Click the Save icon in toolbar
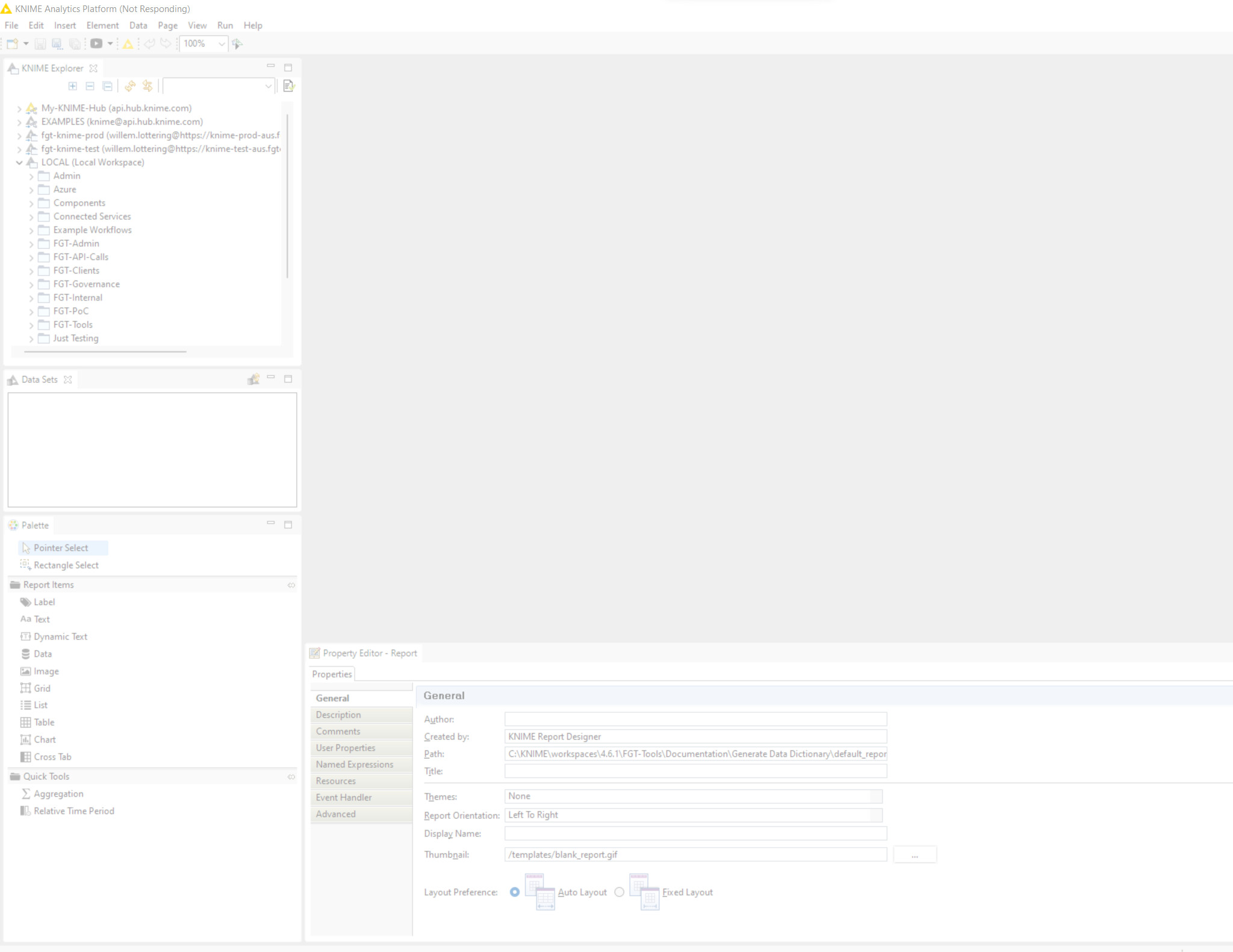Viewport: 1233px width, 952px height. click(x=40, y=43)
